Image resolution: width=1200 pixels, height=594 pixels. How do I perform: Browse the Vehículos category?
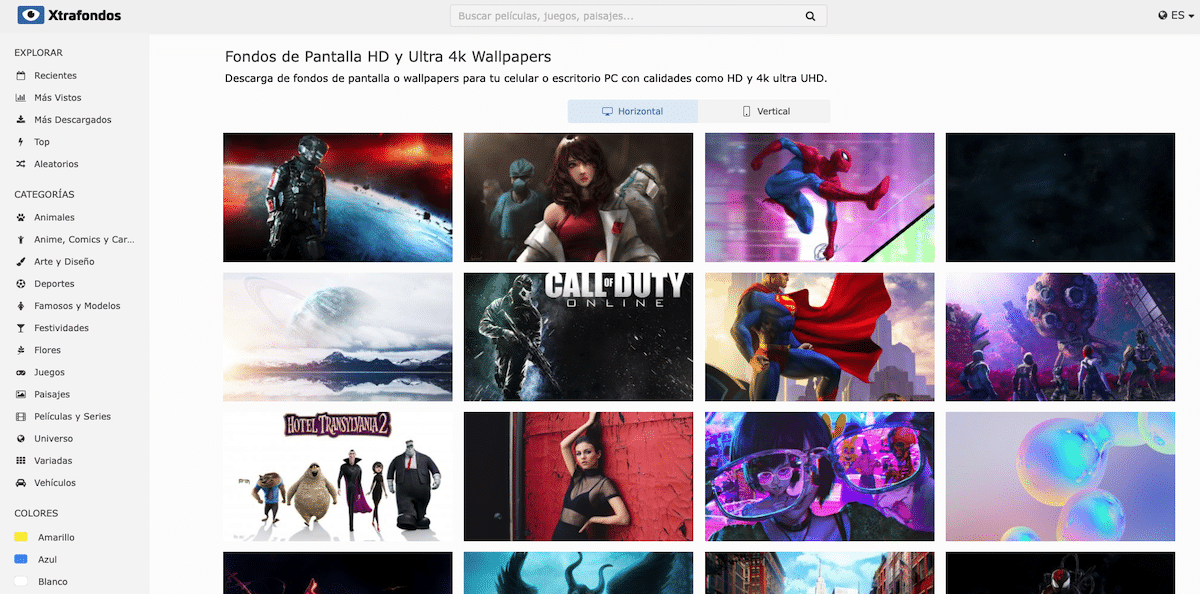point(55,483)
